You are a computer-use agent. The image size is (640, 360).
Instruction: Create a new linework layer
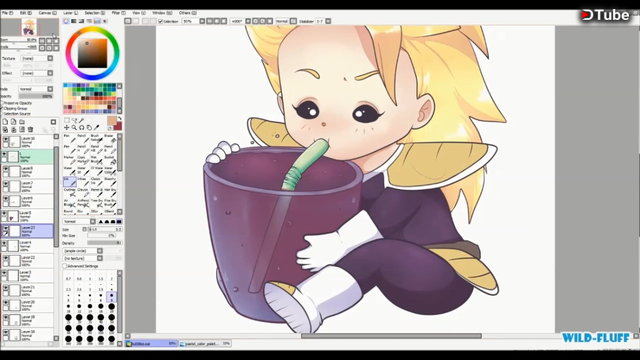coord(13,122)
